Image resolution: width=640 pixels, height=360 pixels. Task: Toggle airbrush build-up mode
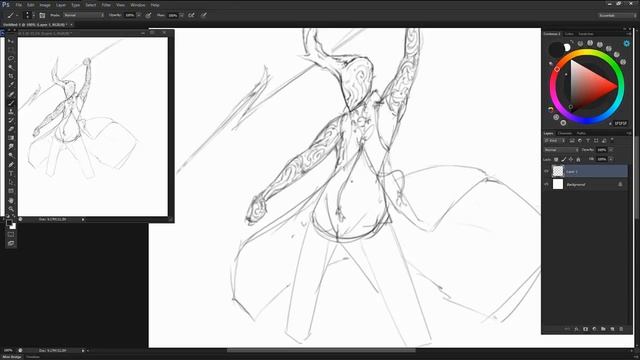coord(191,15)
